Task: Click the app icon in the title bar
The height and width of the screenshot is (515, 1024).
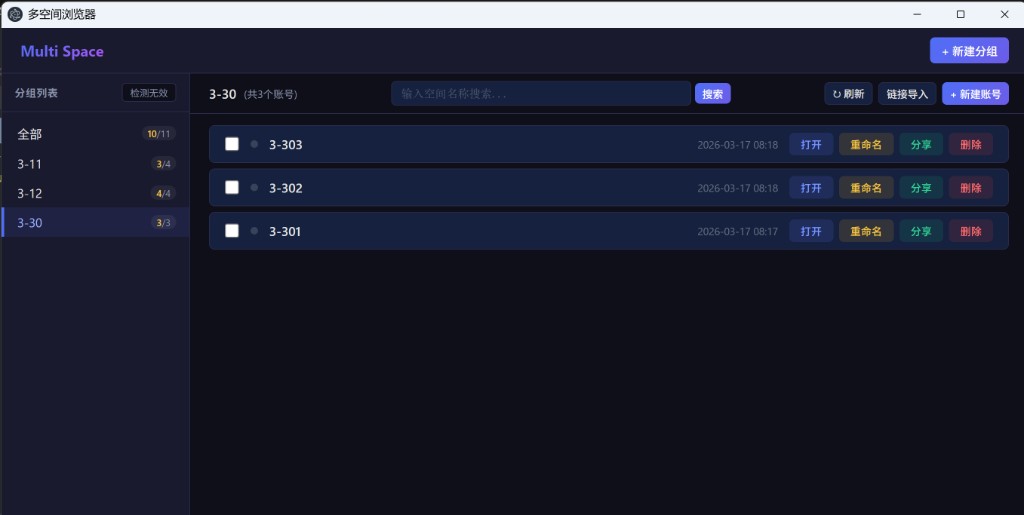Action: (14, 14)
